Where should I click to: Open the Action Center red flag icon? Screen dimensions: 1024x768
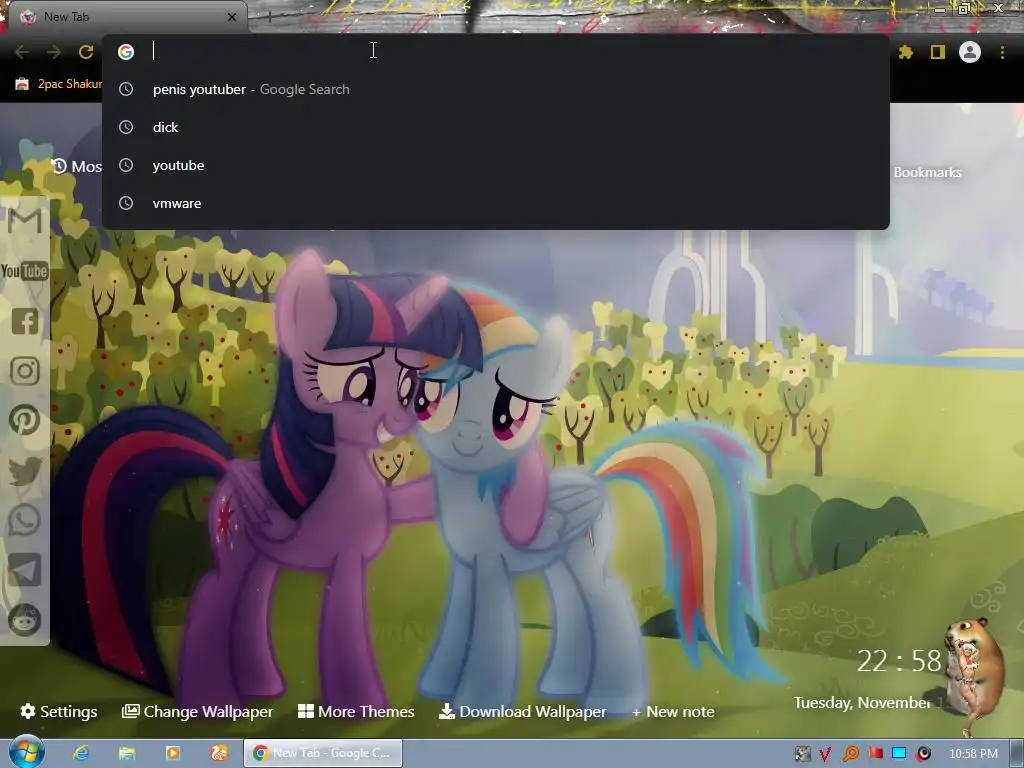point(875,753)
